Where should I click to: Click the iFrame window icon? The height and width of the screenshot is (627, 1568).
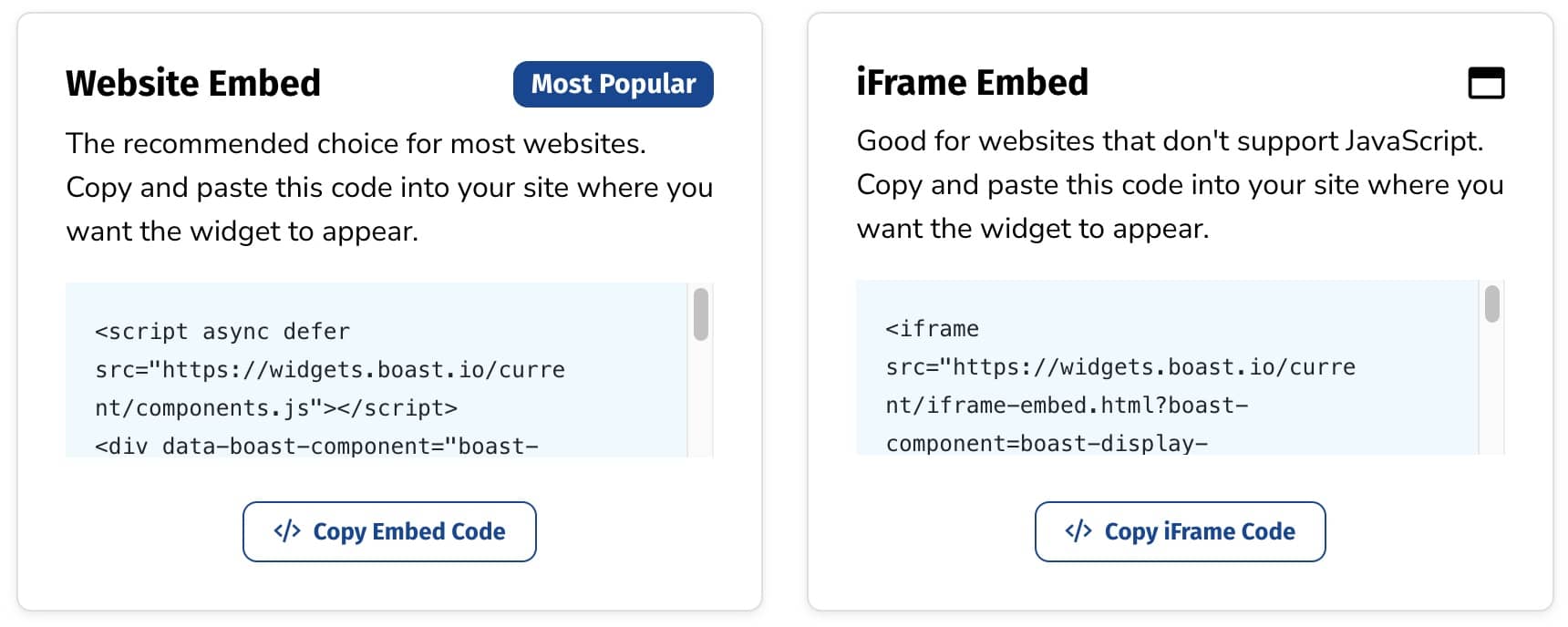pos(1486,84)
